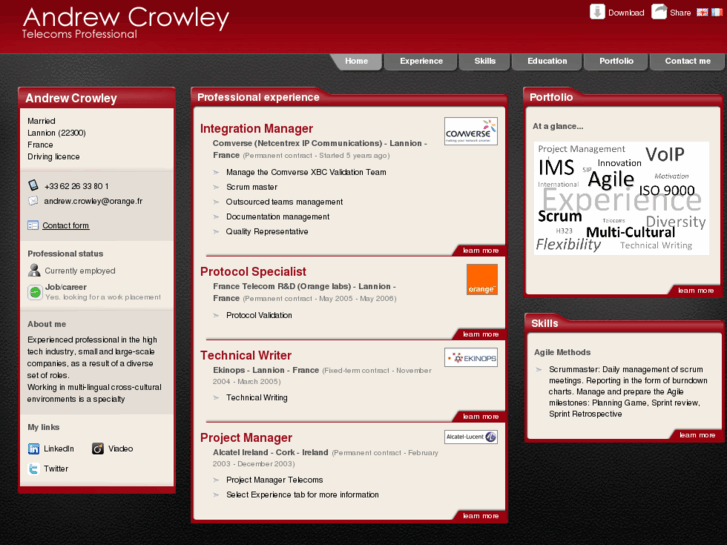Click the 'At a glance...' label

pos(558,126)
